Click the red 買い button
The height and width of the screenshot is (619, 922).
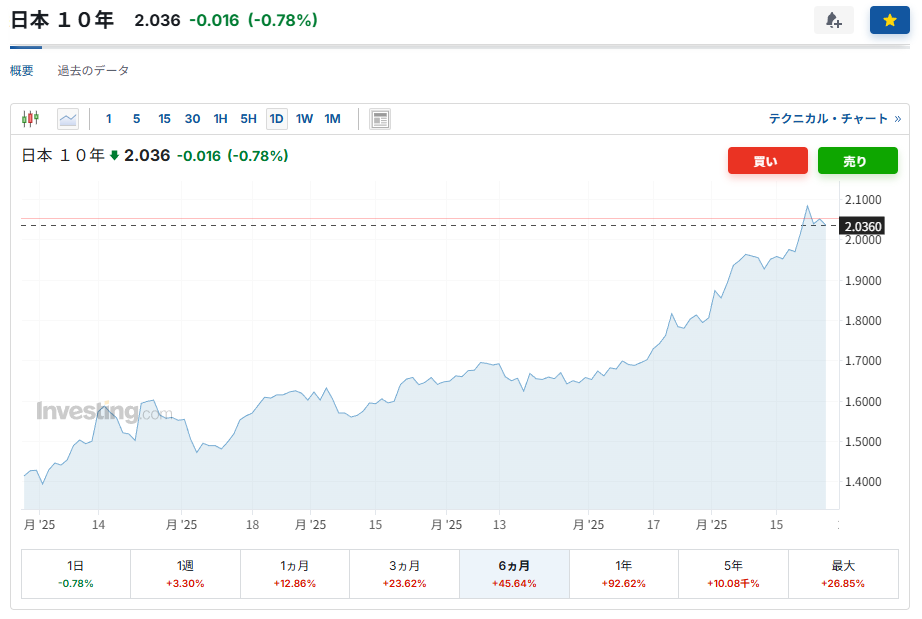point(767,161)
